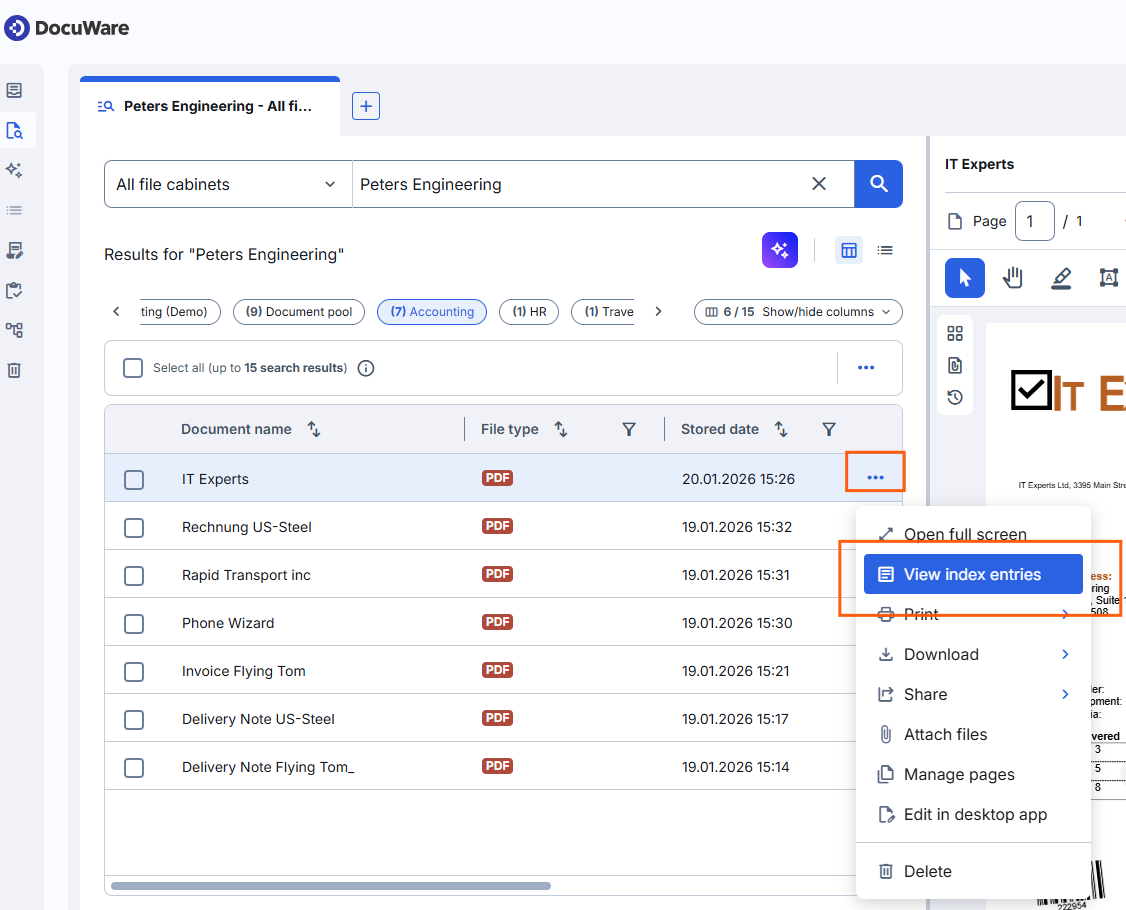Select the text selection frame tool

[x=1109, y=278]
